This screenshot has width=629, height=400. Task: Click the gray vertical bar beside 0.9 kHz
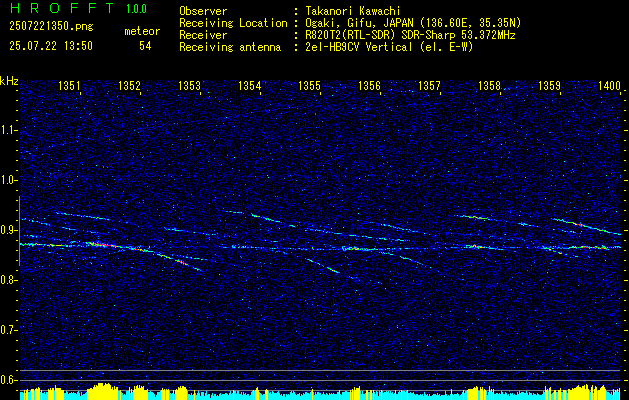click(19, 231)
